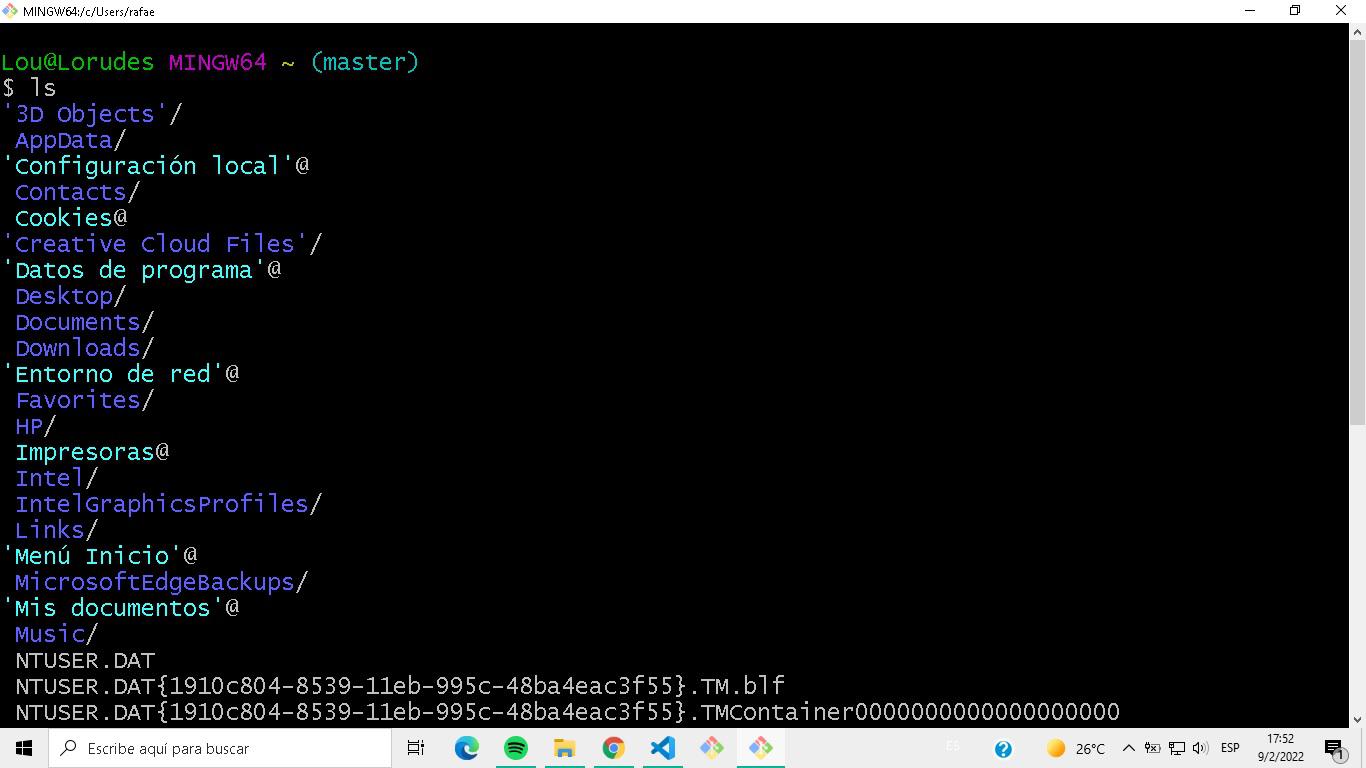Select the active Git Bash taskbar icon
Viewport: 1366px width, 768px height.
pyautogui.click(x=760, y=748)
